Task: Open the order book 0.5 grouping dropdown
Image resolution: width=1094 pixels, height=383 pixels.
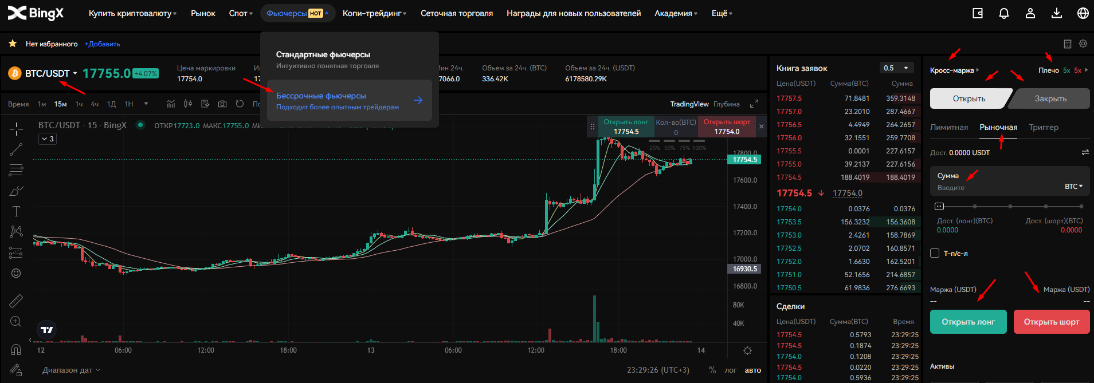Action: 897,68
